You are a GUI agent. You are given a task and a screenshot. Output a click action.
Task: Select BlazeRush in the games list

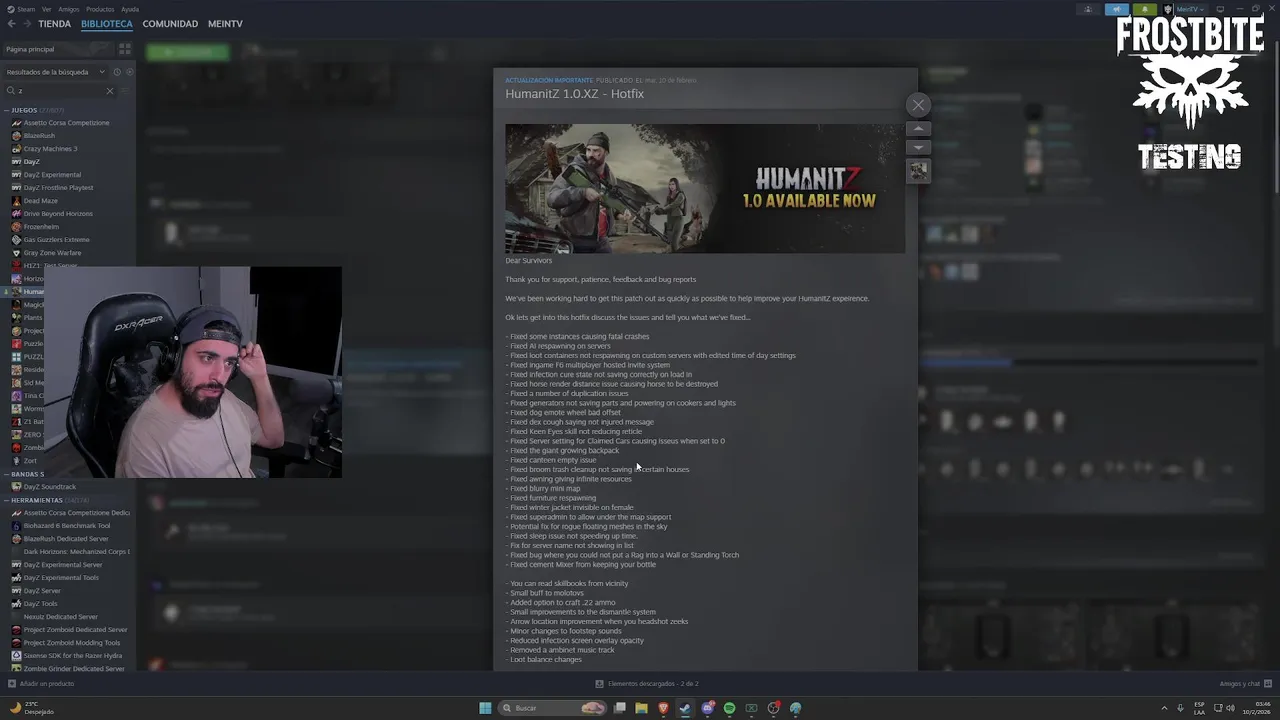39,136
